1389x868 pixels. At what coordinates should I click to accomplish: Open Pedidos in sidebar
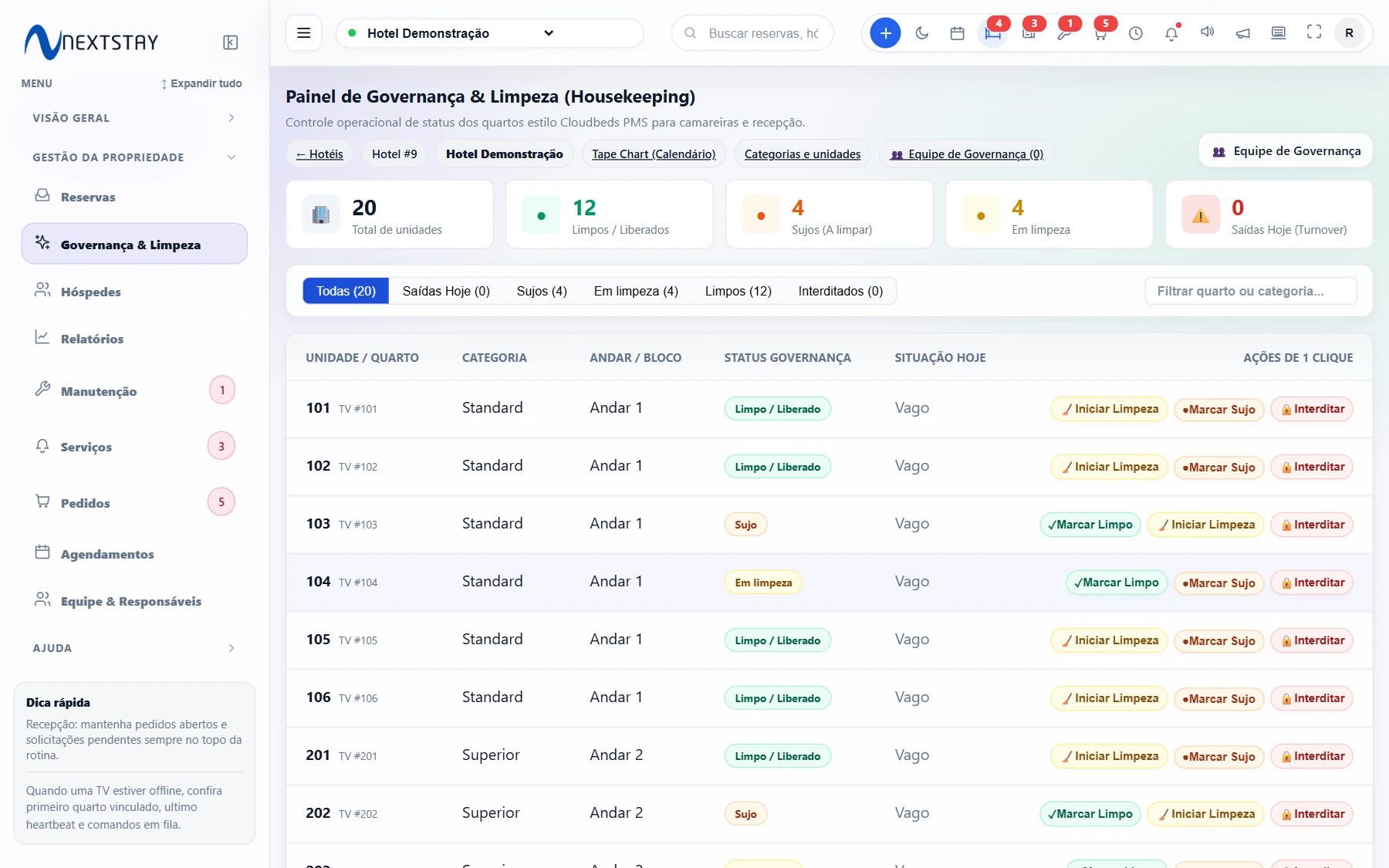133,503
